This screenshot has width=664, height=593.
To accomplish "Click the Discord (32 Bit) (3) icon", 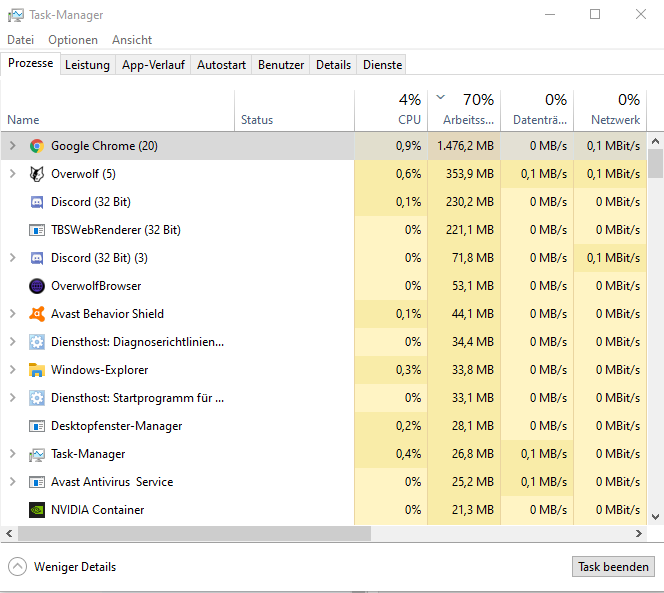I will pyautogui.click(x=37, y=258).
